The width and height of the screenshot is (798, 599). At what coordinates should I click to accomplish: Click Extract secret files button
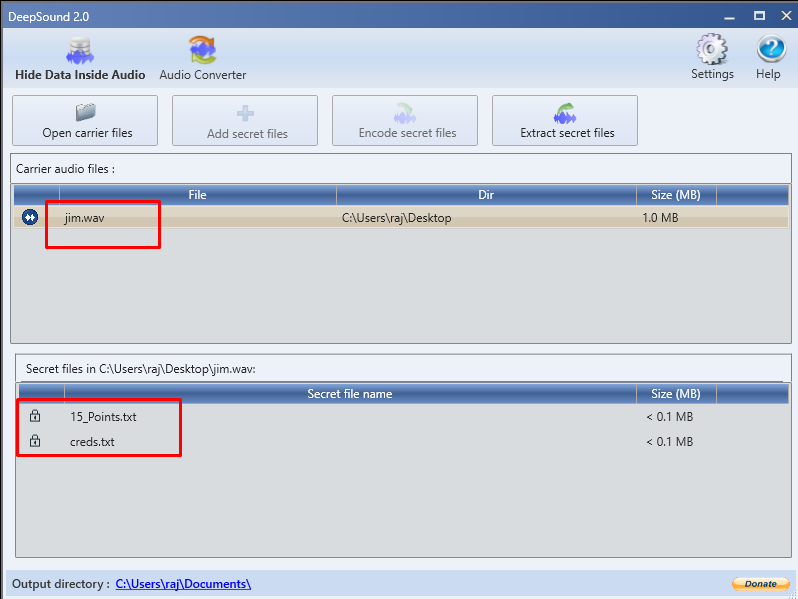565,121
